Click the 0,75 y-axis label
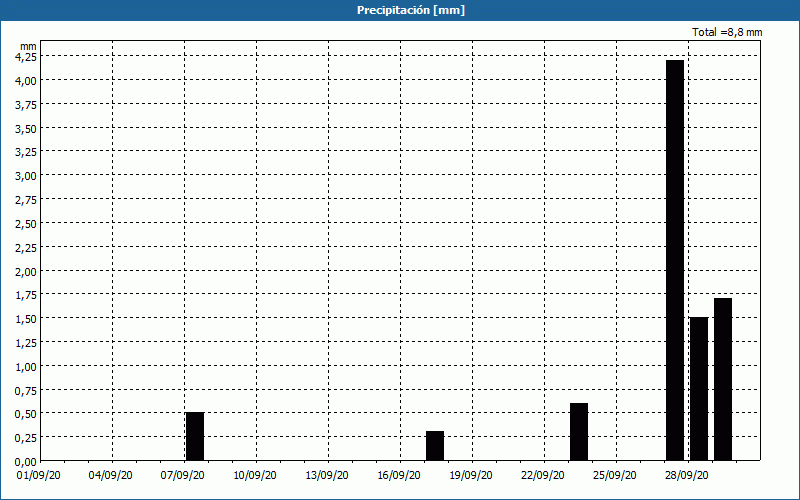 pyautogui.click(x=26, y=391)
